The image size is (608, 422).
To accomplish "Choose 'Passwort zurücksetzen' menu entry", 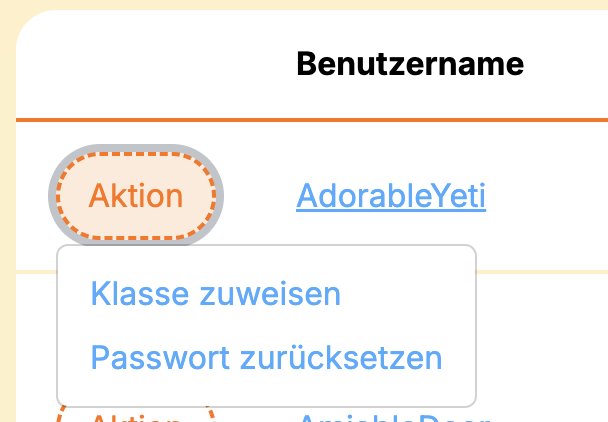I will (266, 357).
